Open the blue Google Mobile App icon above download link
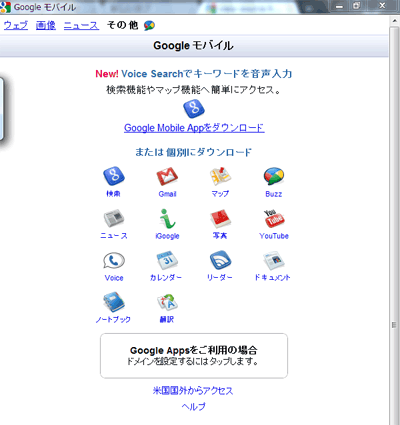This screenshot has width=400, height=425. point(194,109)
